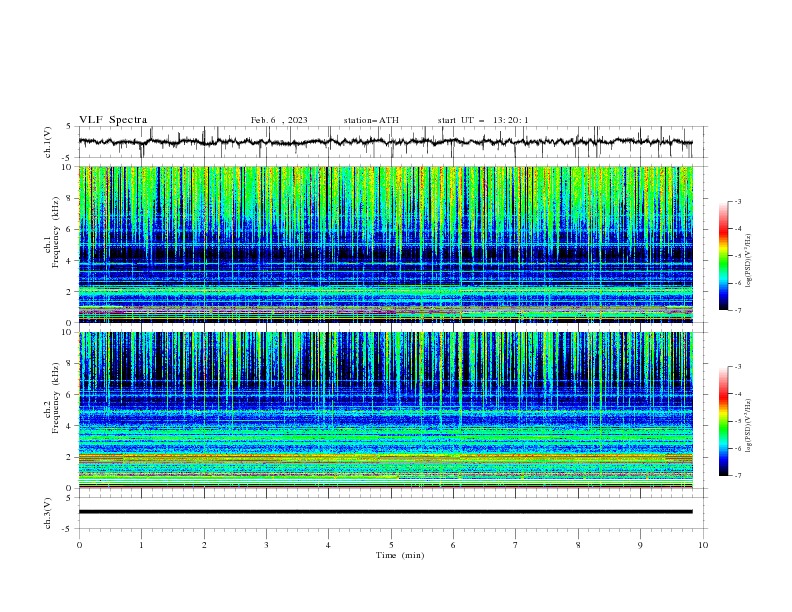Select the date text "Feb. 6 , 2023"
The width and height of the screenshot is (792, 612).
(x=279, y=120)
